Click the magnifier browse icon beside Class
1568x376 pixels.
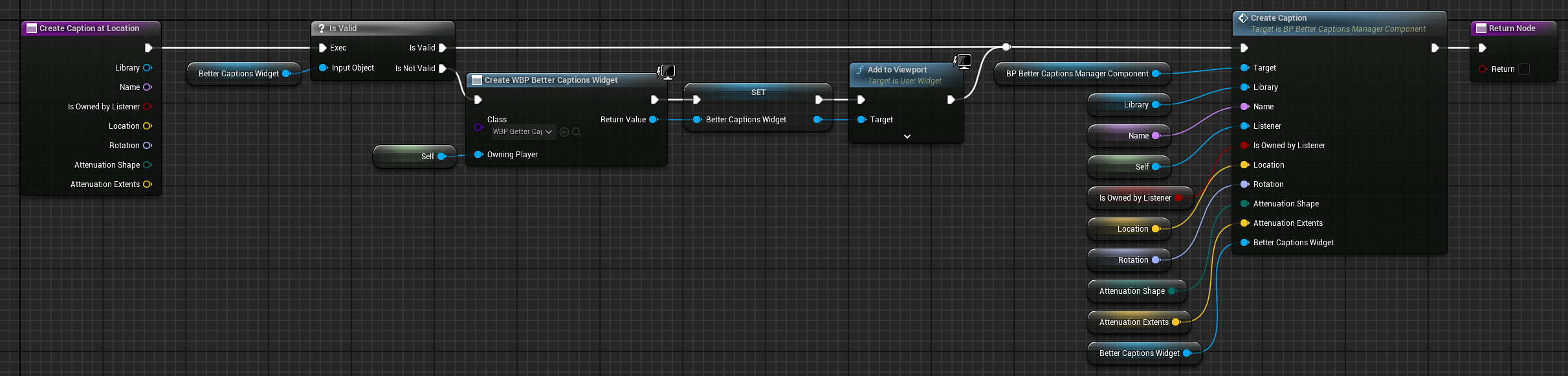[577, 132]
